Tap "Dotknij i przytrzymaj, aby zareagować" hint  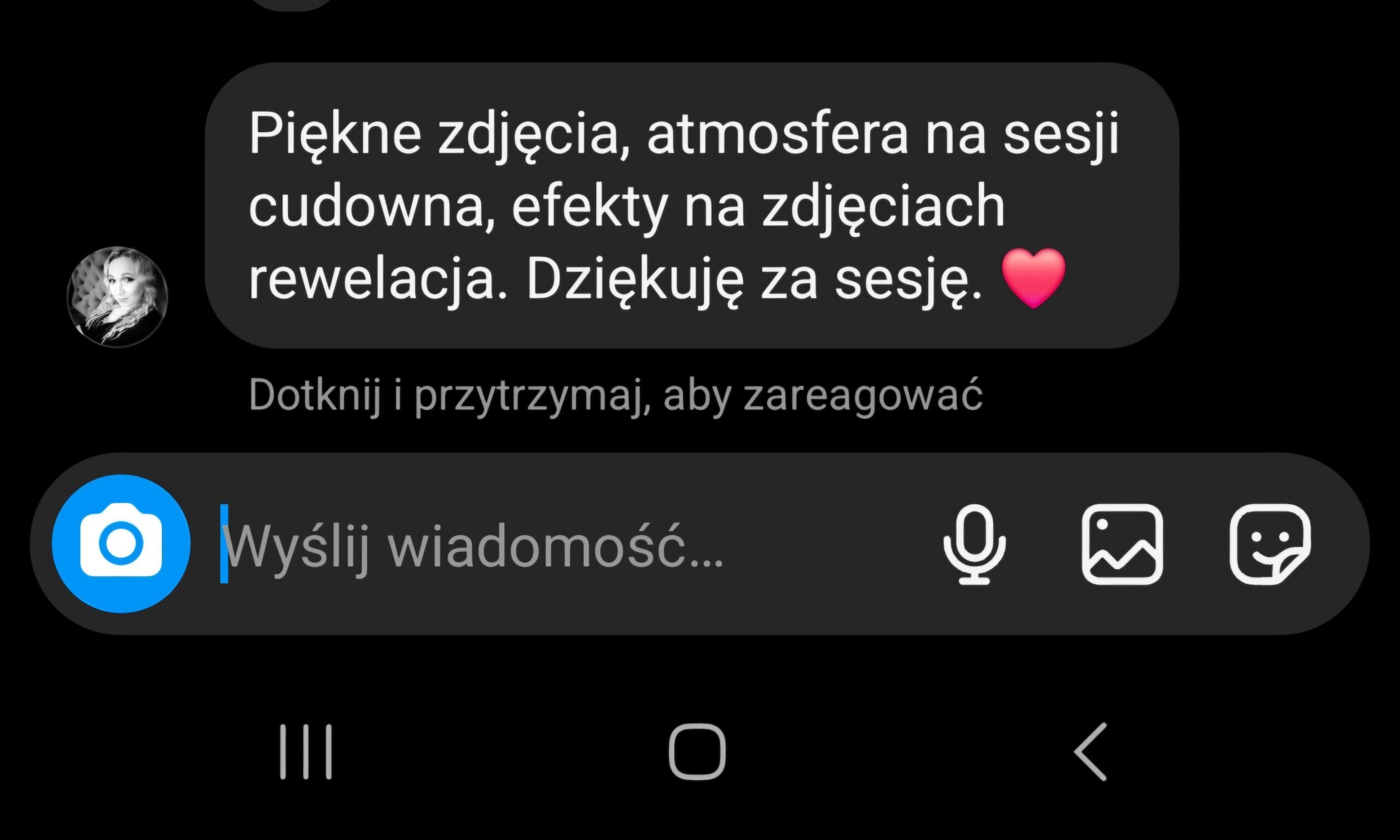(615, 395)
